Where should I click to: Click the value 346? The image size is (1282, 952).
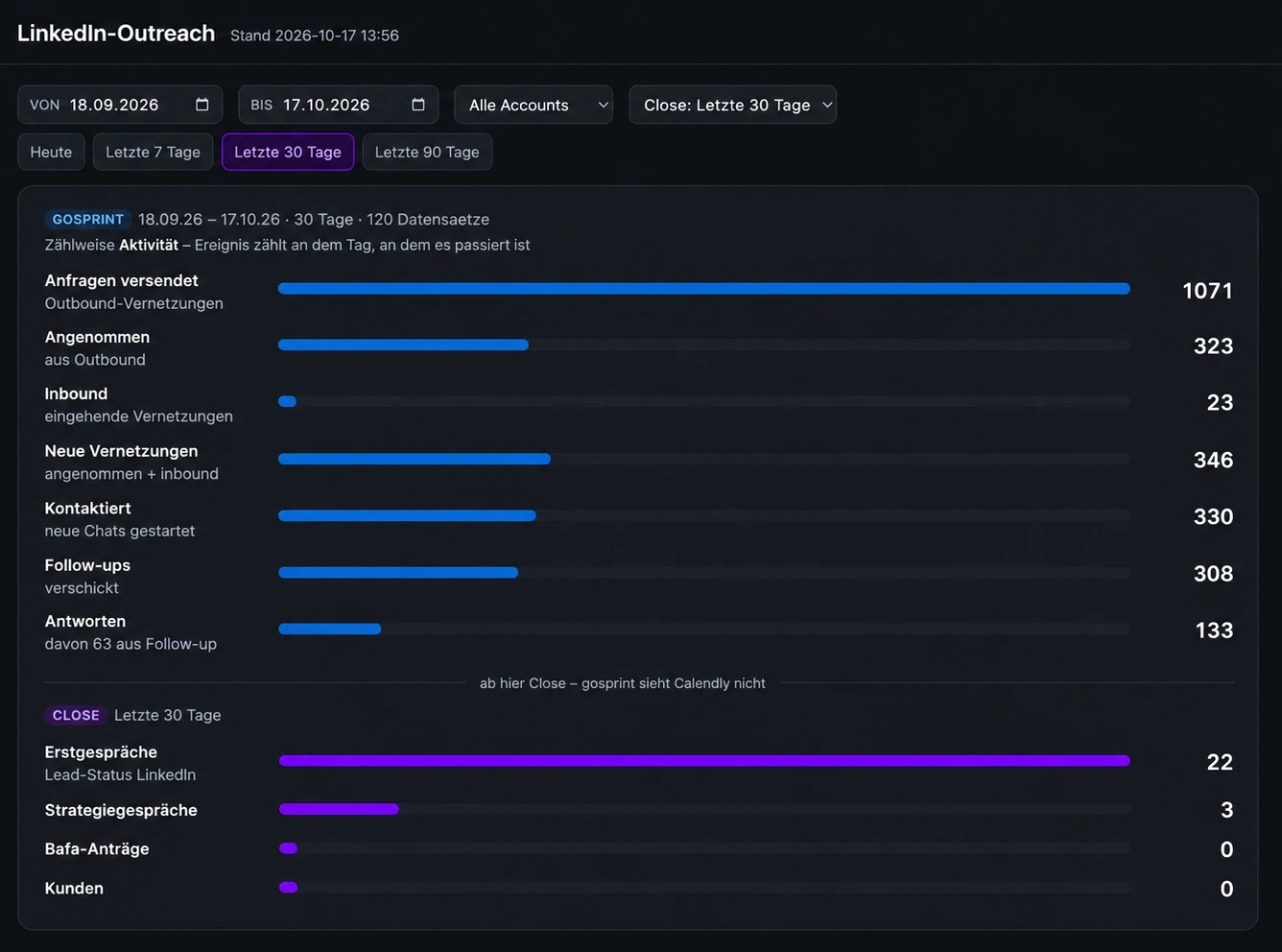pos(1213,460)
